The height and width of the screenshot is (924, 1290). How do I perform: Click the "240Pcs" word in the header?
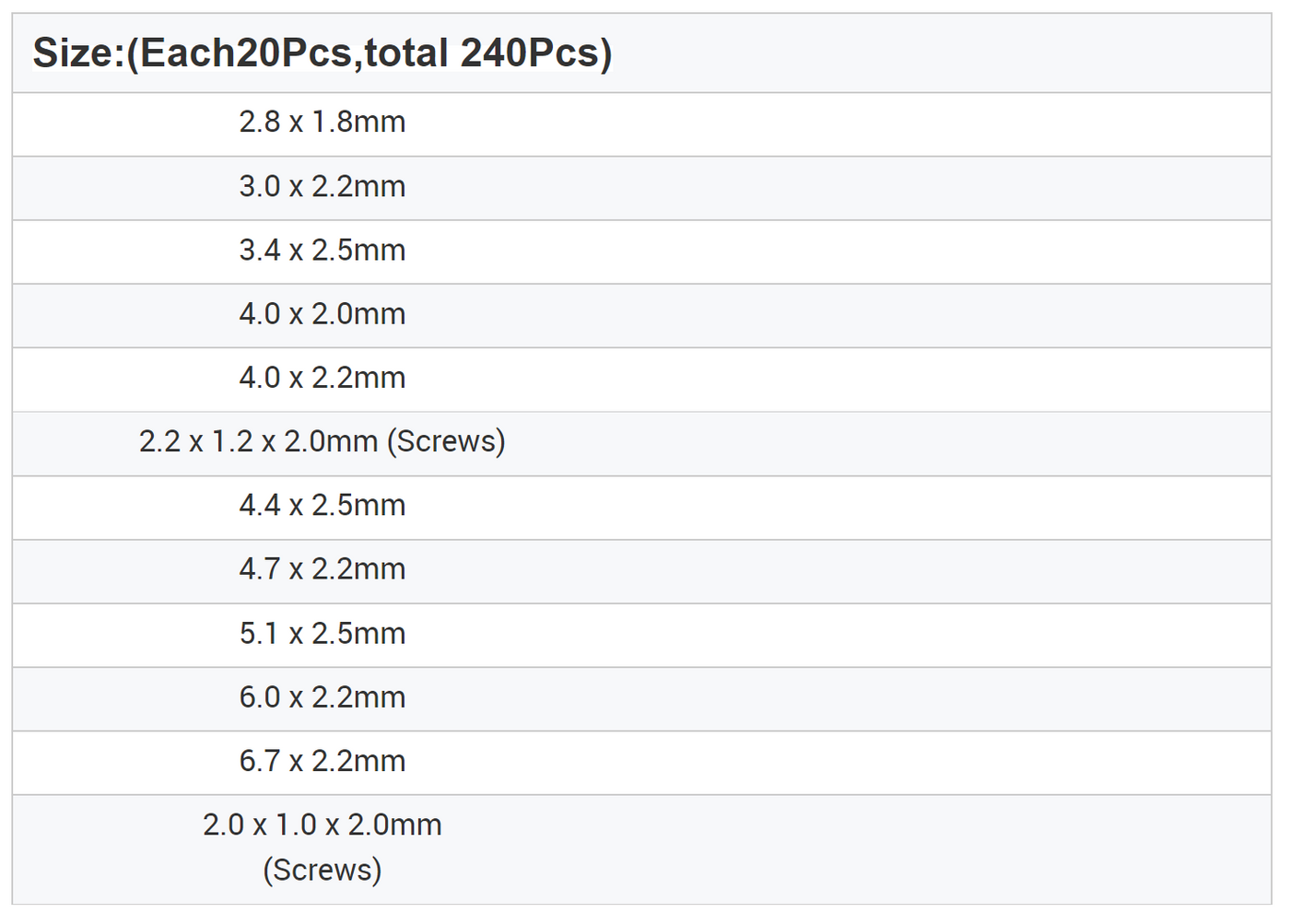coord(536,53)
